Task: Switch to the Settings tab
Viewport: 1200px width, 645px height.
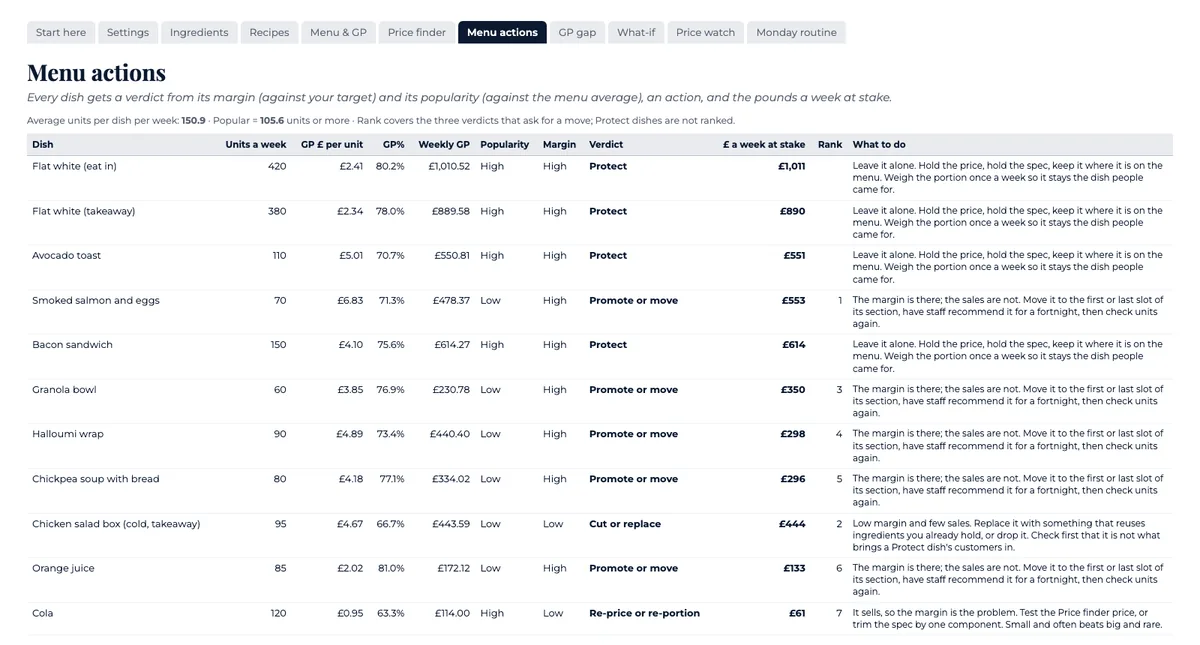Action: click(x=128, y=32)
